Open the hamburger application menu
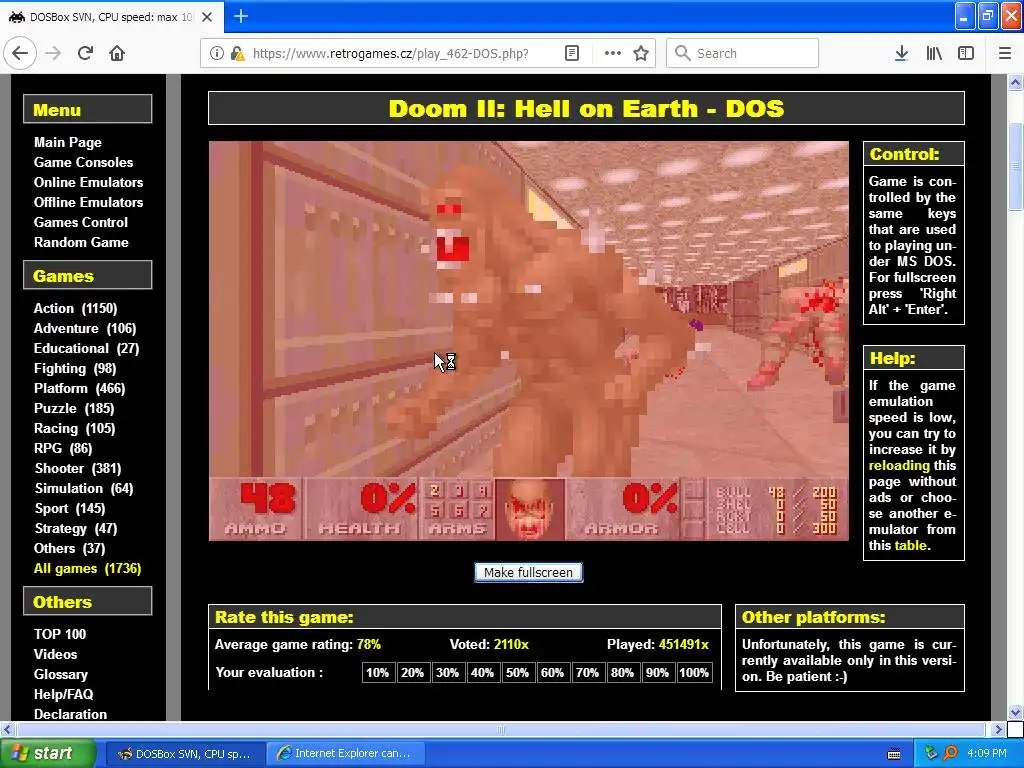This screenshot has width=1024, height=768. click(1005, 53)
